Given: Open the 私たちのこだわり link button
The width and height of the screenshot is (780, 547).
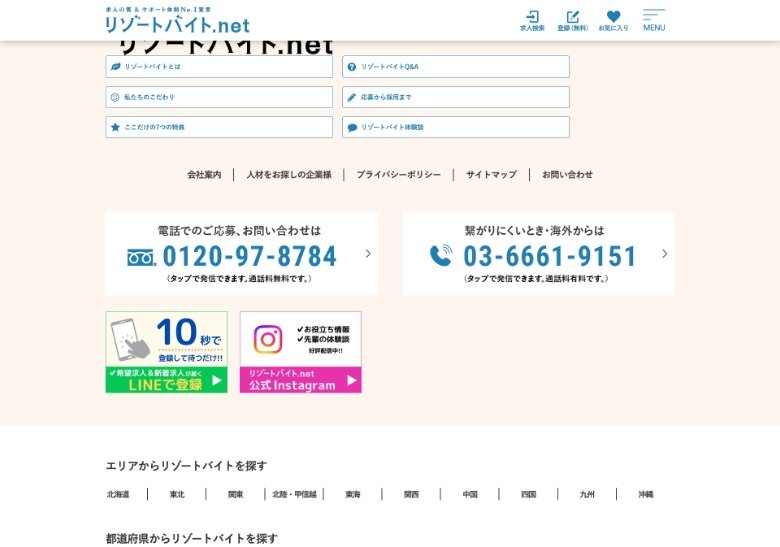Looking at the screenshot, I should pos(219,97).
